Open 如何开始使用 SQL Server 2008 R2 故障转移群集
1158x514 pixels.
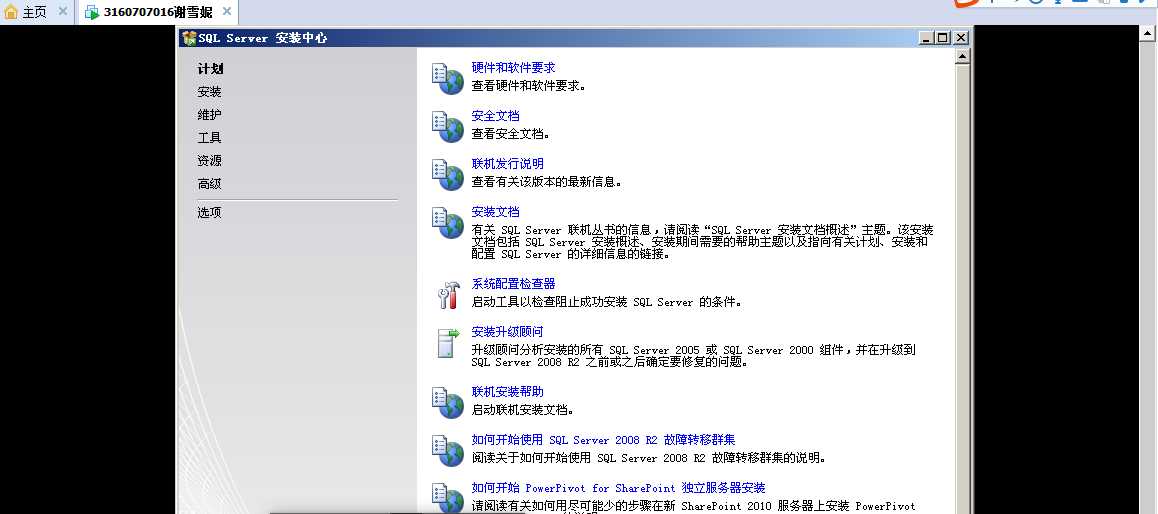pos(603,439)
